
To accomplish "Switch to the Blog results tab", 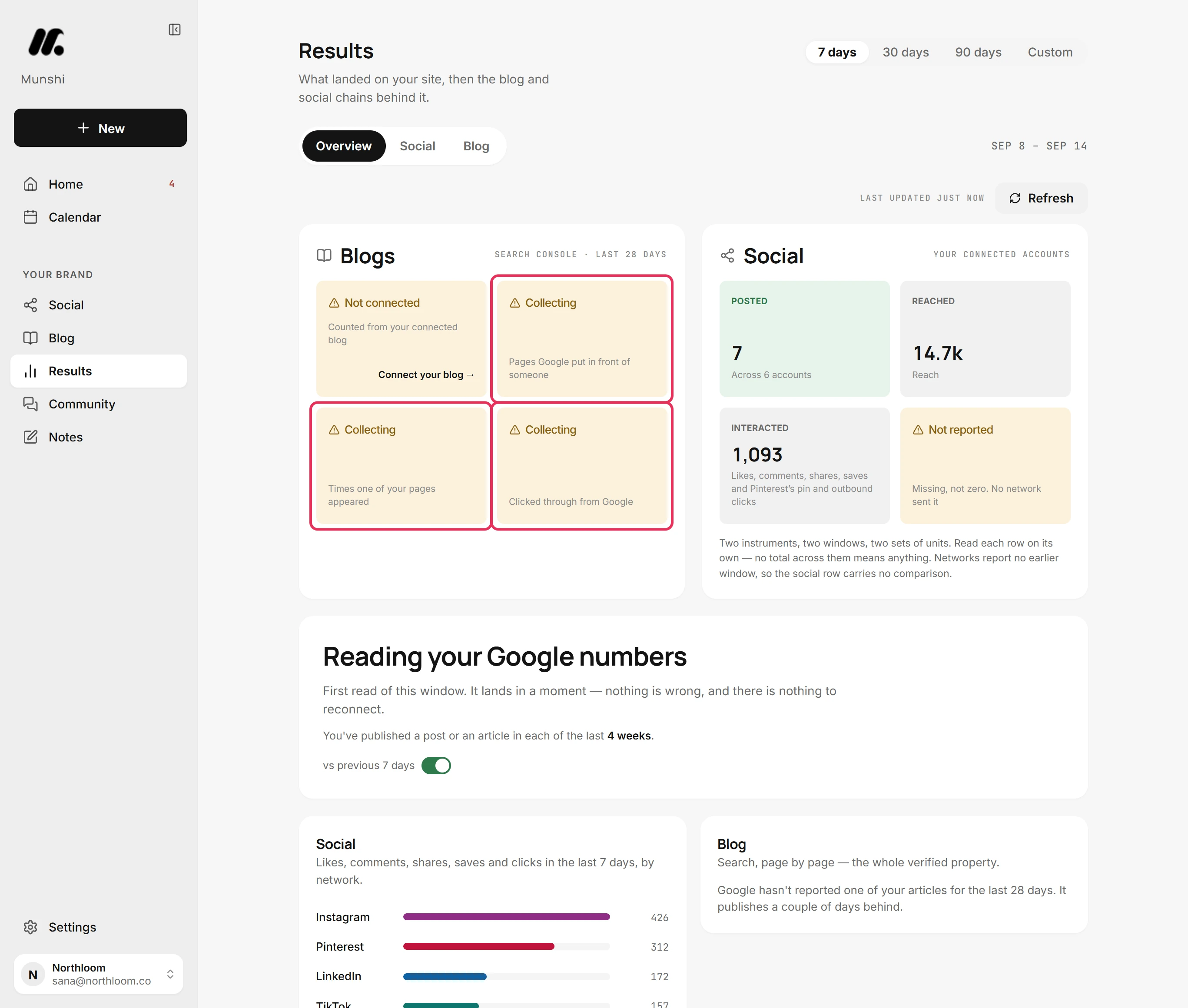I will (x=476, y=146).
